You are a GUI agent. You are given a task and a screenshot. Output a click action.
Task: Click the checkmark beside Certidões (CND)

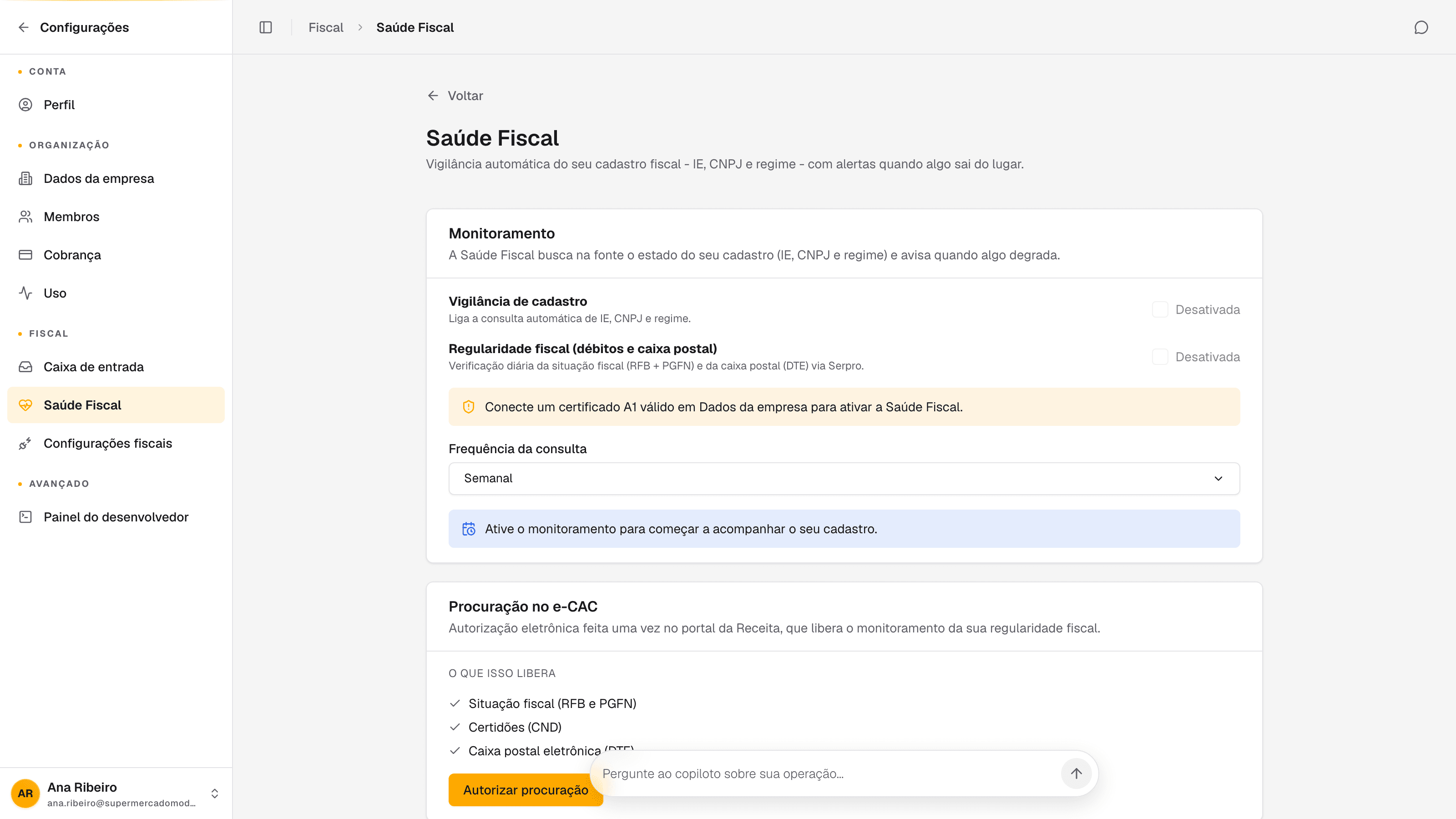(455, 727)
